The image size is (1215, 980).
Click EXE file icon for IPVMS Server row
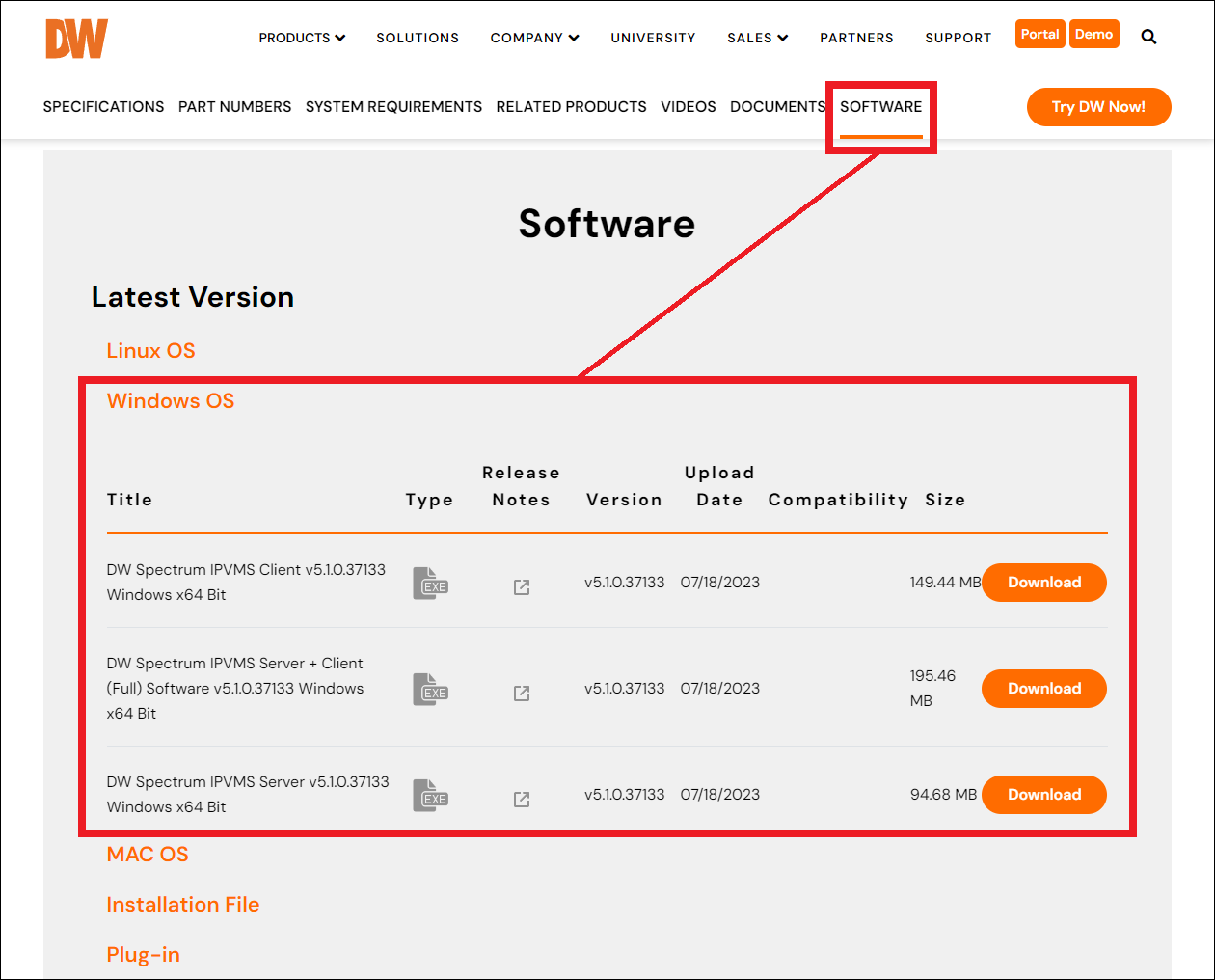431,796
